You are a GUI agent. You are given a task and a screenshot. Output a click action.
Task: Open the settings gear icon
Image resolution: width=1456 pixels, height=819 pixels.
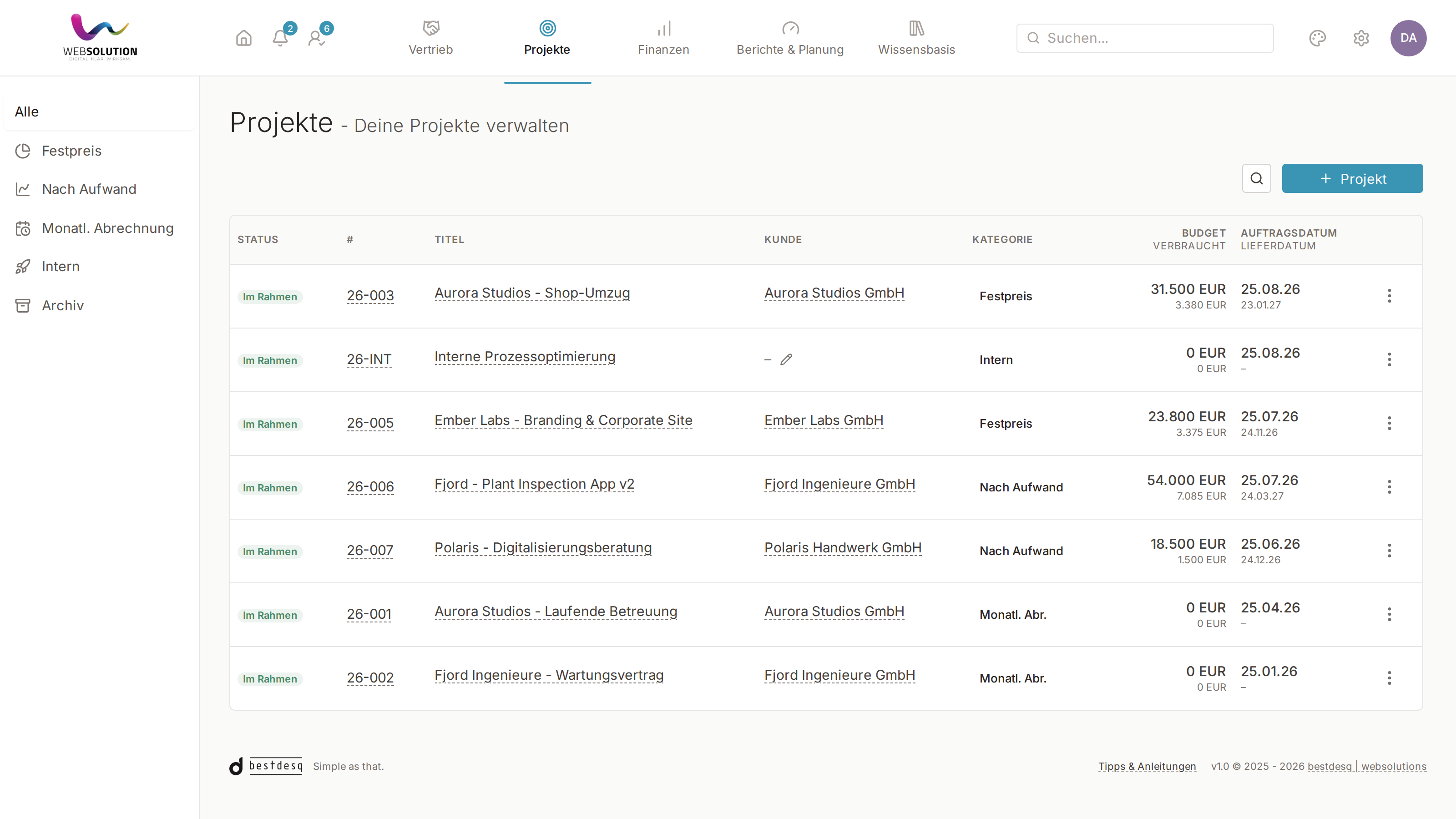point(1361,38)
